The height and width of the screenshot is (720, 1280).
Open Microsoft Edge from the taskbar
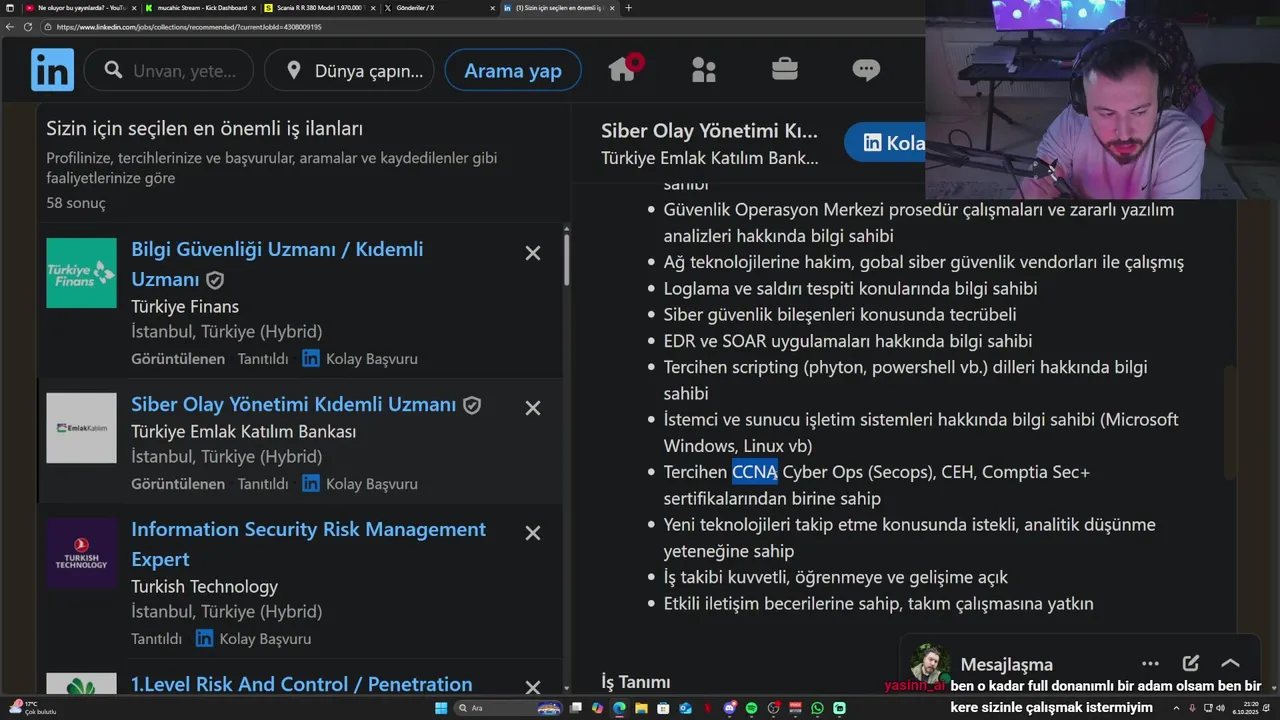(x=620, y=708)
